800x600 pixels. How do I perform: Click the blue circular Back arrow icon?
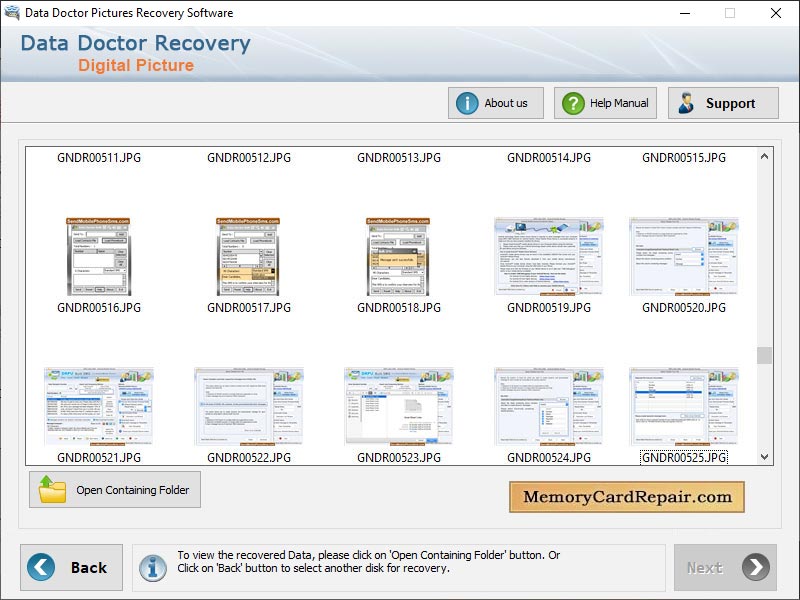[41, 567]
